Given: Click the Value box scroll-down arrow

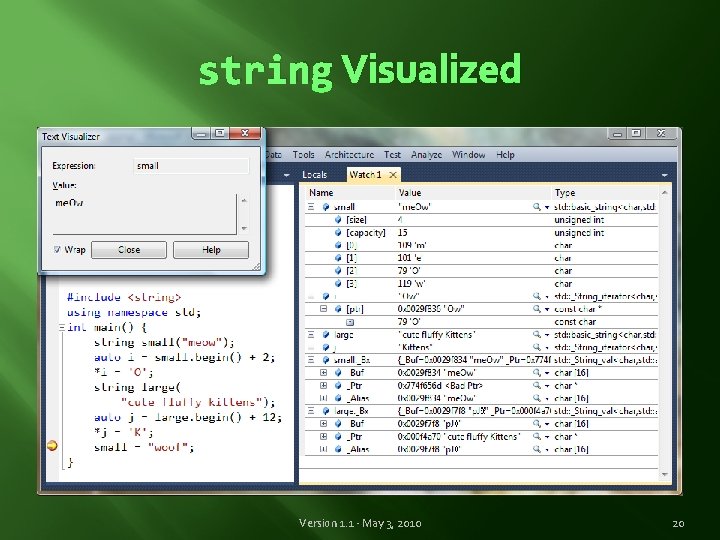Looking at the screenshot, I should pyautogui.click(x=244, y=228).
